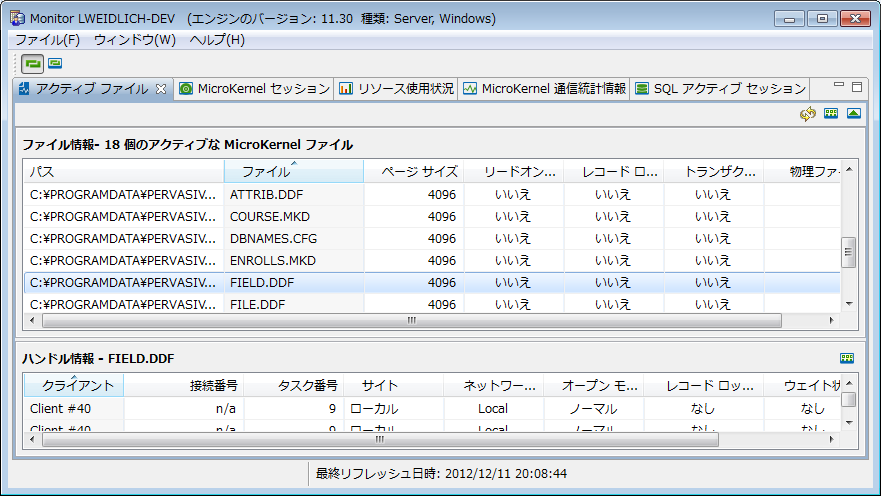Click file list vertical scrollbar down arrow
The height and width of the screenshot is (496, 881).
(849, 302)
